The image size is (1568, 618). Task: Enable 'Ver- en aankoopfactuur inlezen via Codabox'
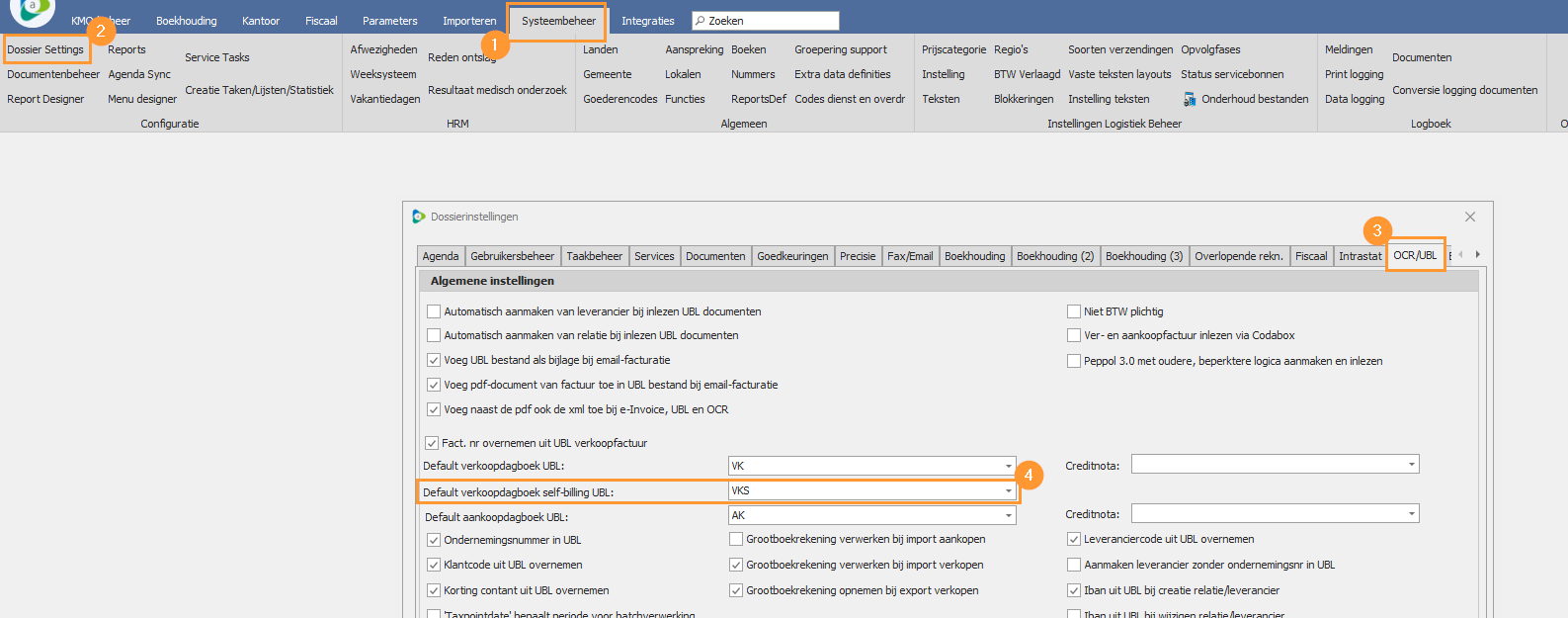pos(1074,335)
